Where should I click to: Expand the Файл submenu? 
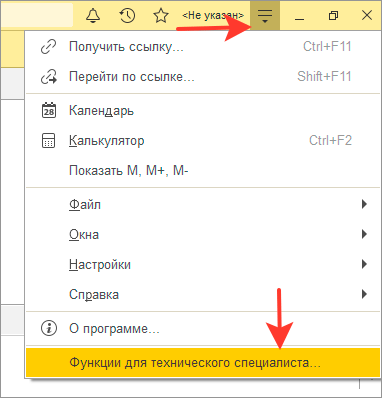[x=203, y=204]
